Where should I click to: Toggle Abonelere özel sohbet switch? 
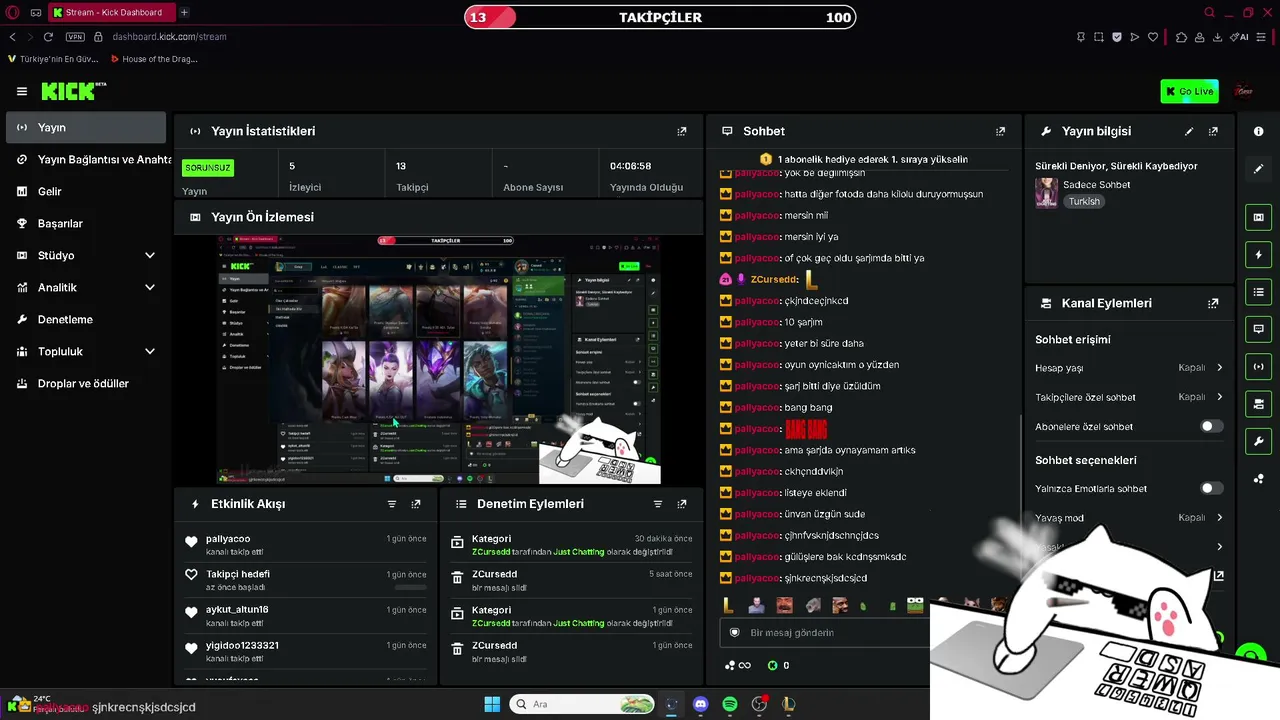tap(1211, 426)
